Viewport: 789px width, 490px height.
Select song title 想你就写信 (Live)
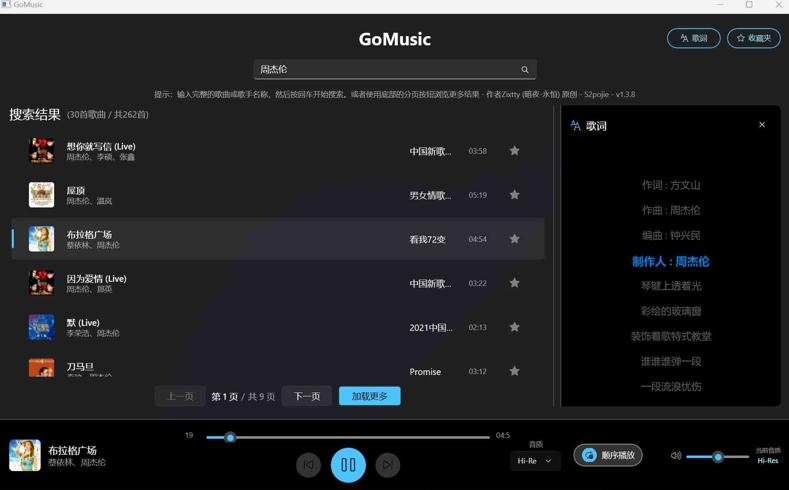[x=101, y=146]
